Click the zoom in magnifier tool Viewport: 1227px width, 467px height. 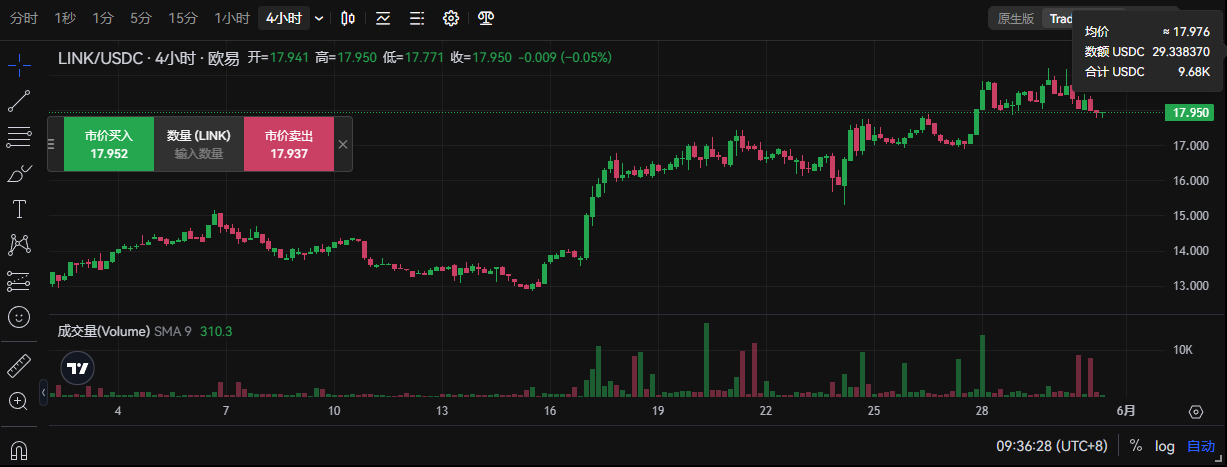[19, 401]
